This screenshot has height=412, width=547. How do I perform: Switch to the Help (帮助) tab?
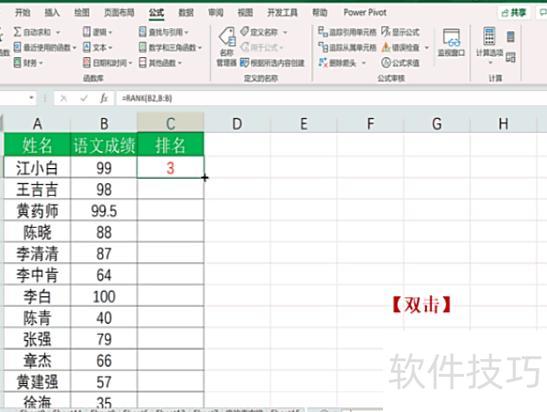click(320, 13)
